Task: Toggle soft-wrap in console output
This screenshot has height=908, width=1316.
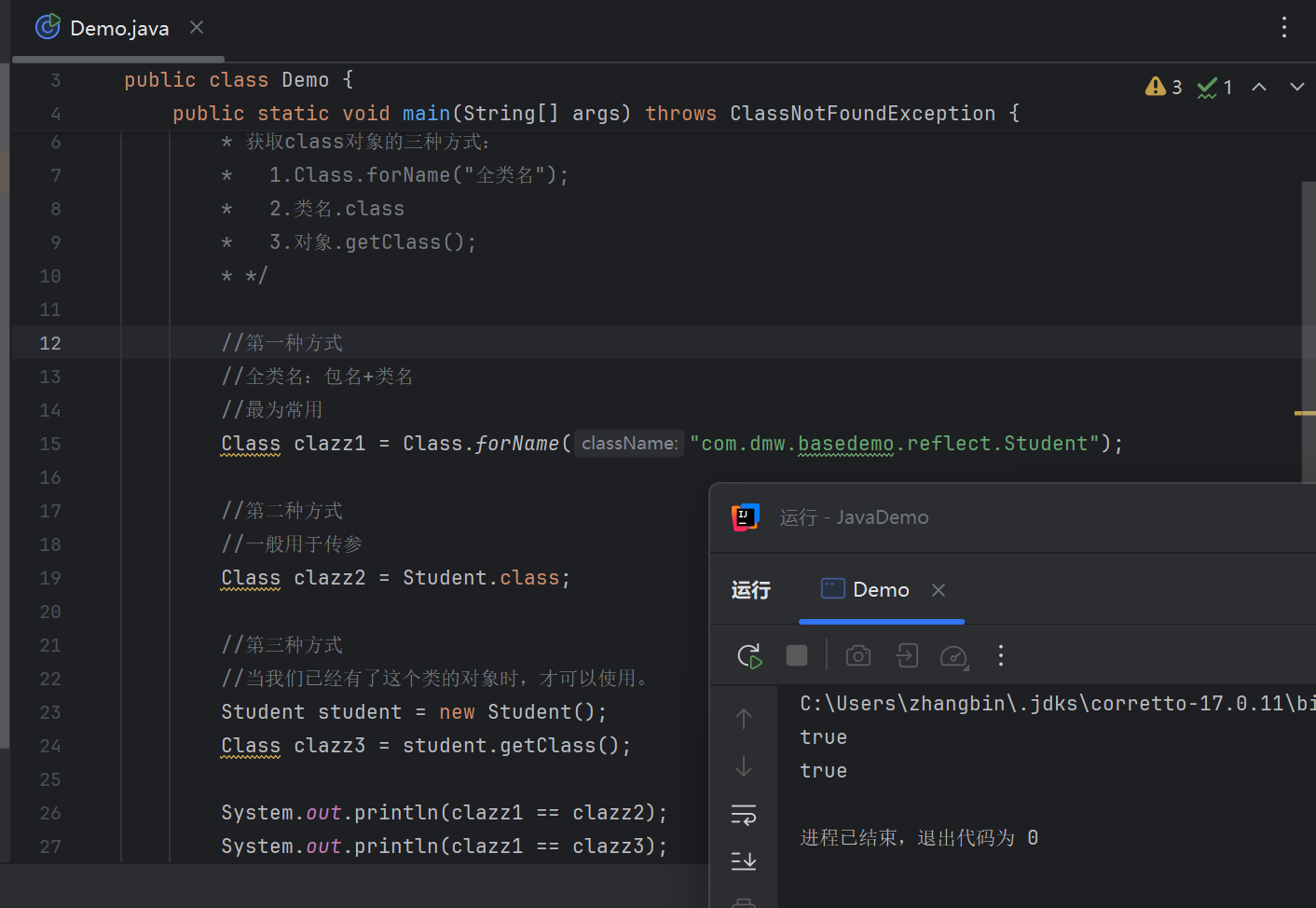Action: pos(744,815)
